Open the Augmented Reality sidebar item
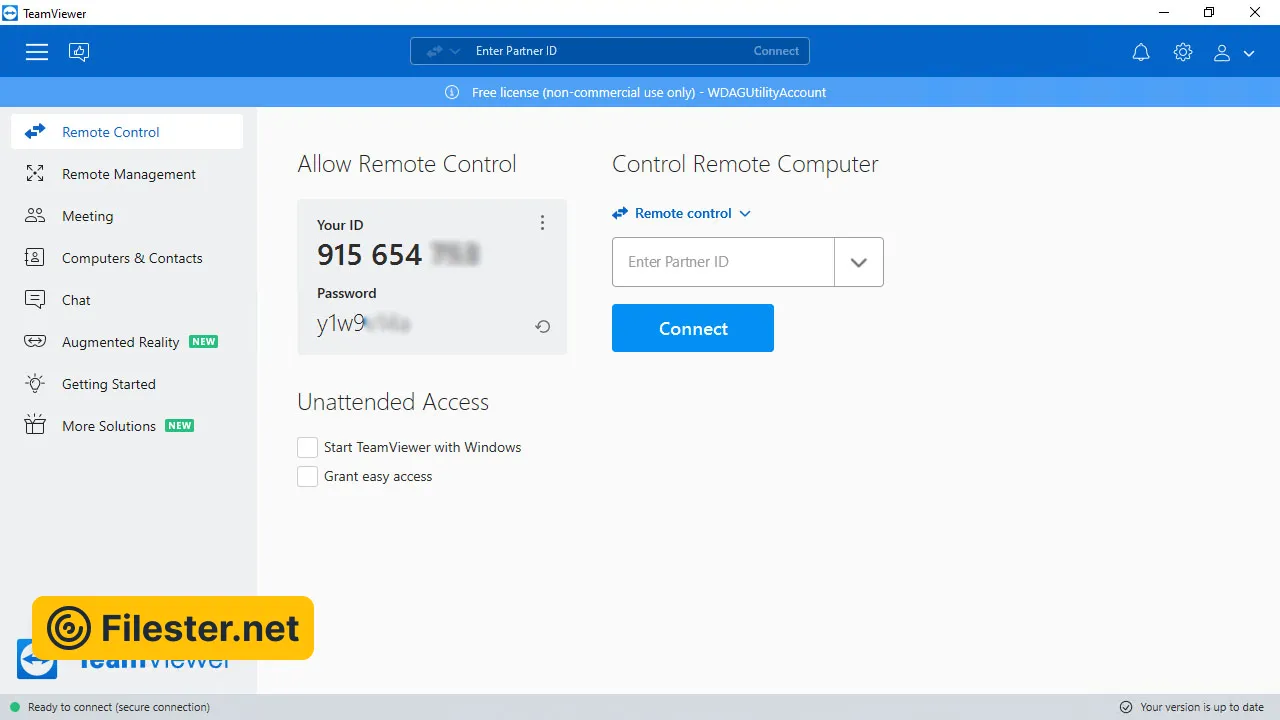The width and height of the screenshot is (1280, 720). (x=120, y=342)
